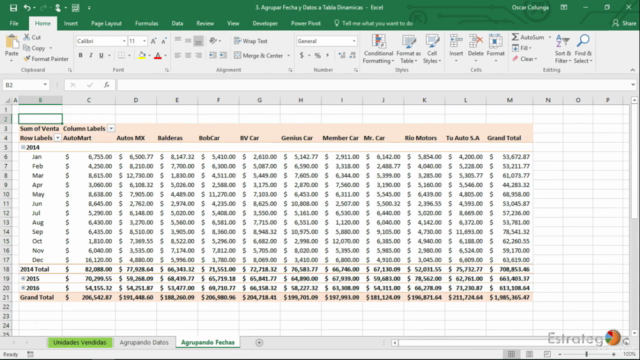Select Align Right
The width and height of the screenshot is (640, 360).
198,56
